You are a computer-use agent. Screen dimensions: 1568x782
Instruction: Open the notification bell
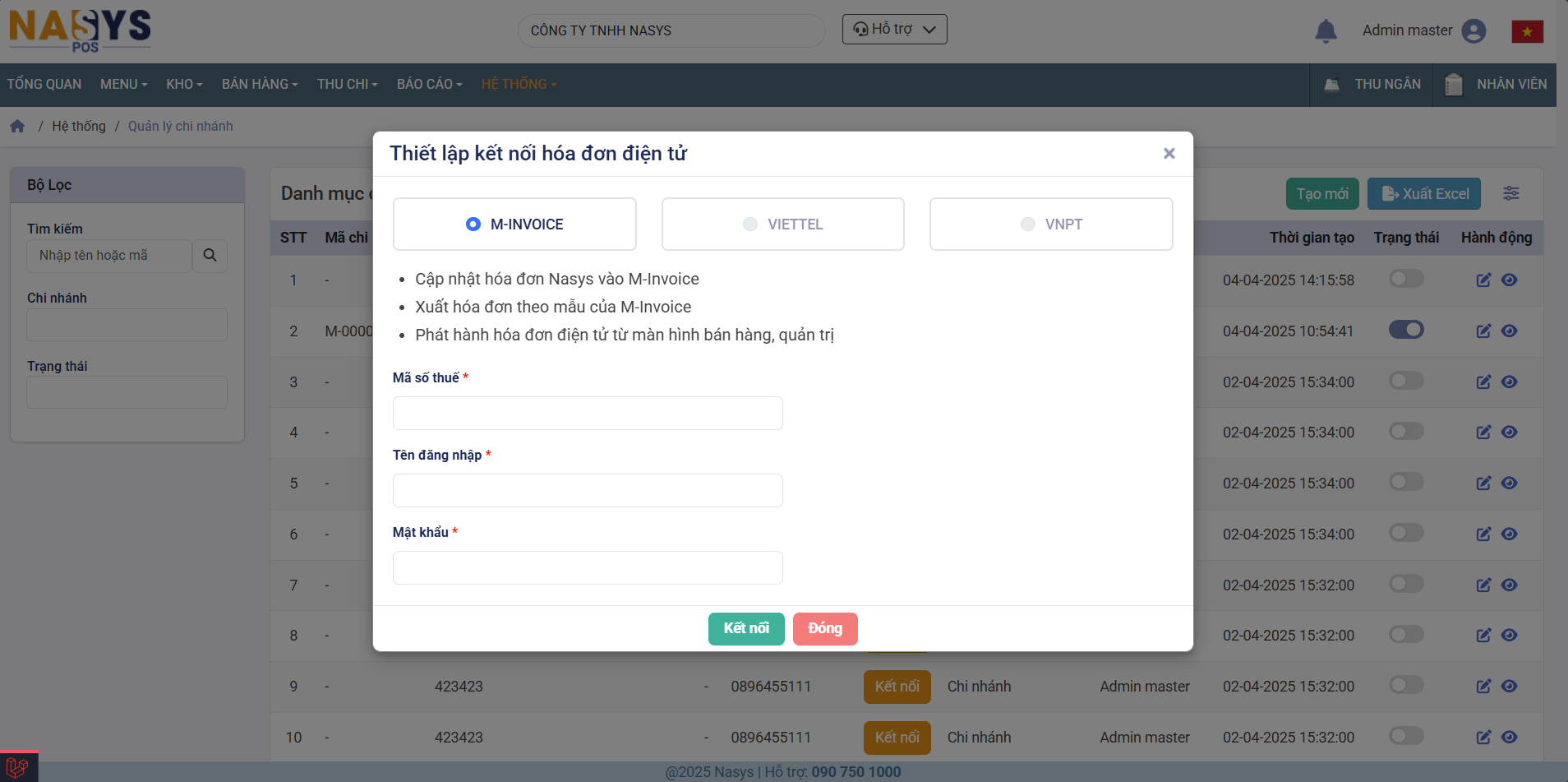point(1326,30)
